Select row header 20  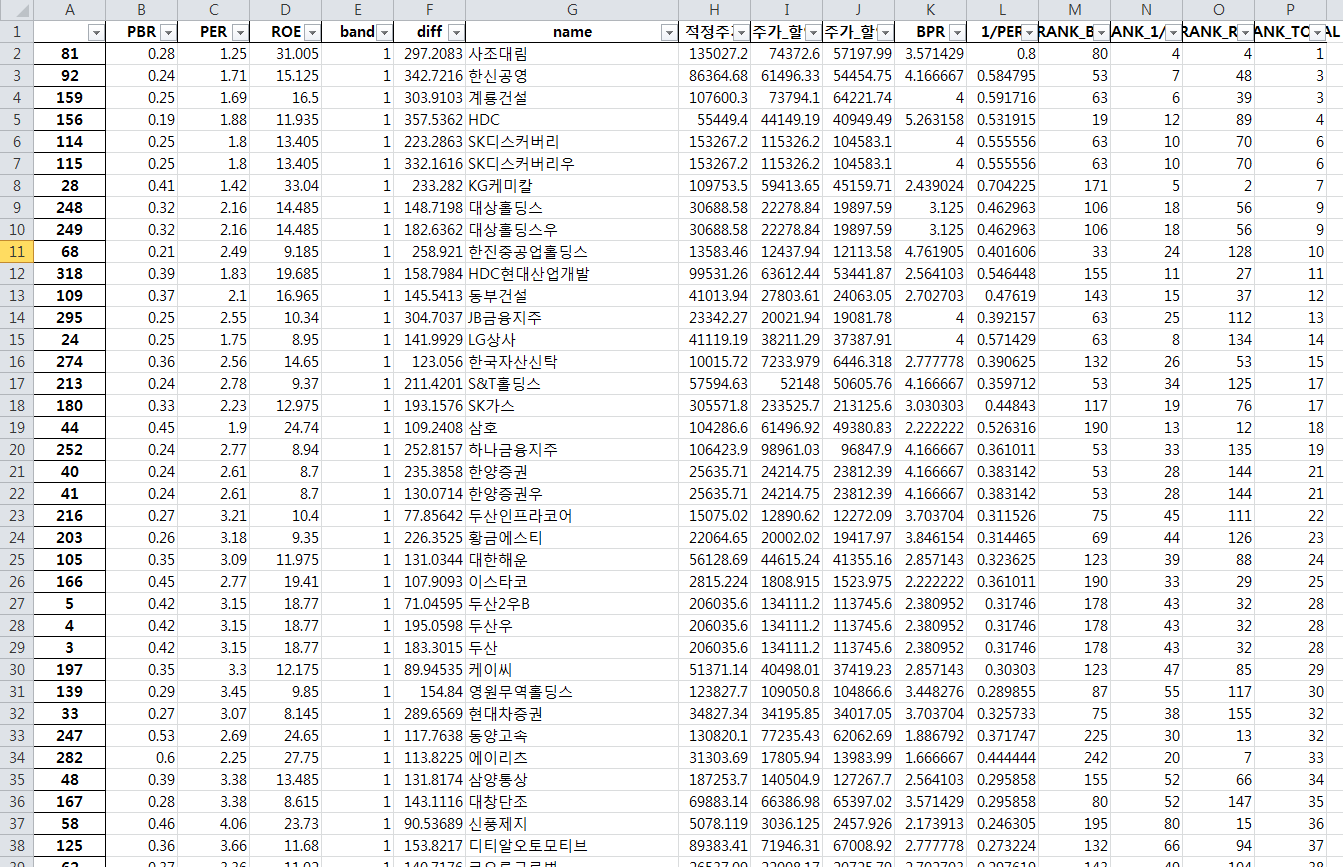(x=17, y=450)
